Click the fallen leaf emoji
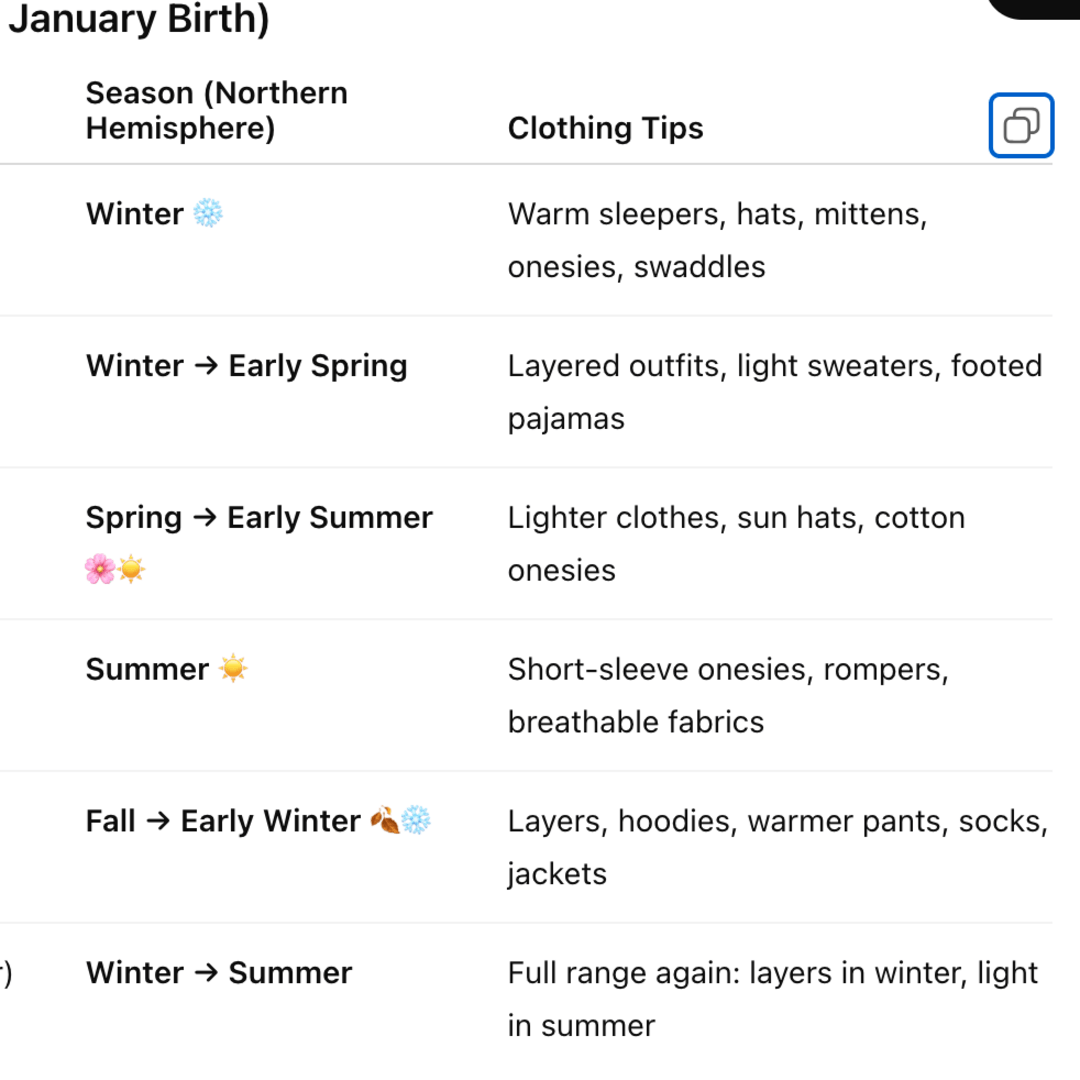The image size is (1080, 1080). tap(384, 820)
